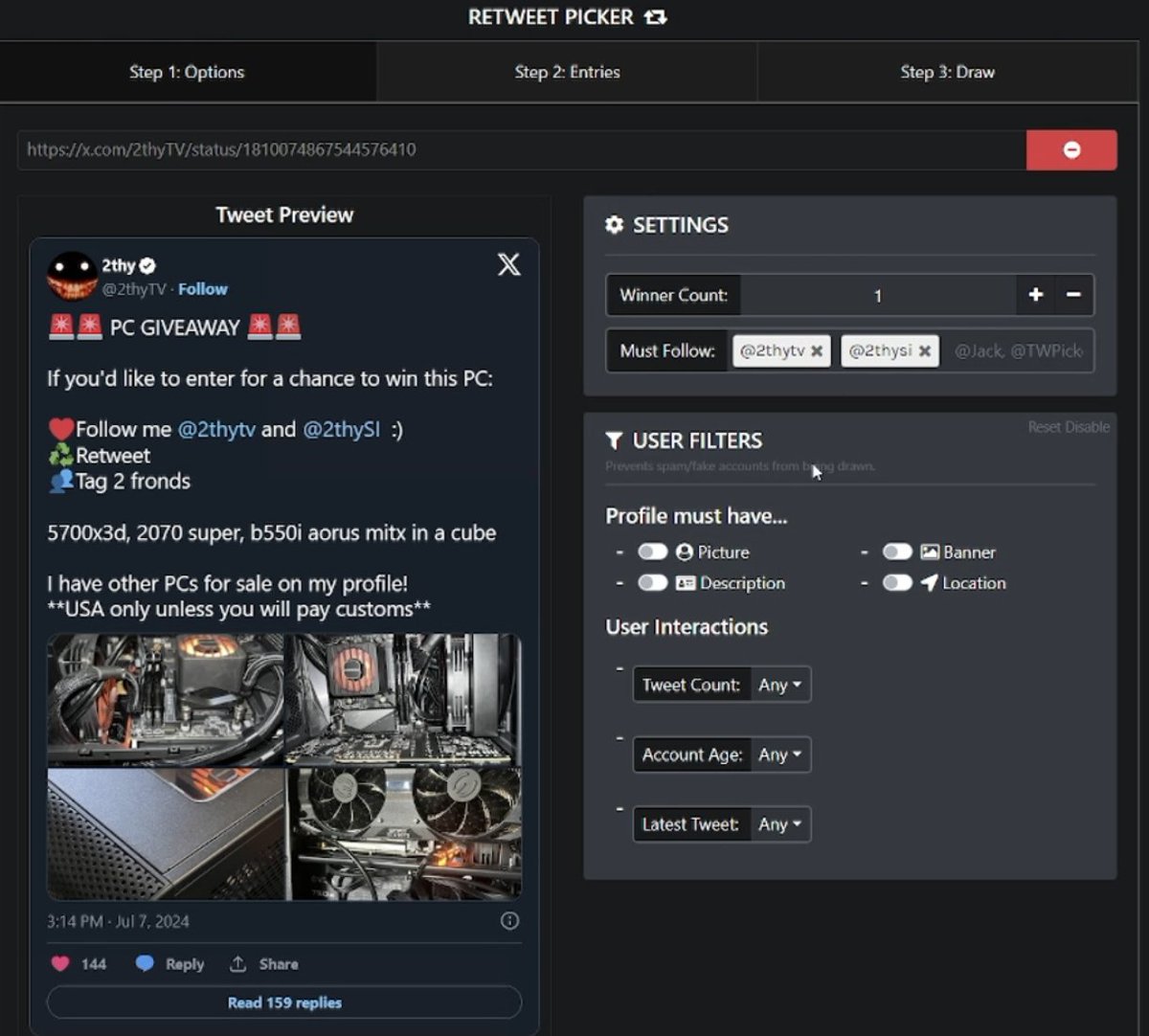The width and height of the screenshot is (1149, 1036).
Task: Click the heart like icon showing 144
Action: coord(60,963)
